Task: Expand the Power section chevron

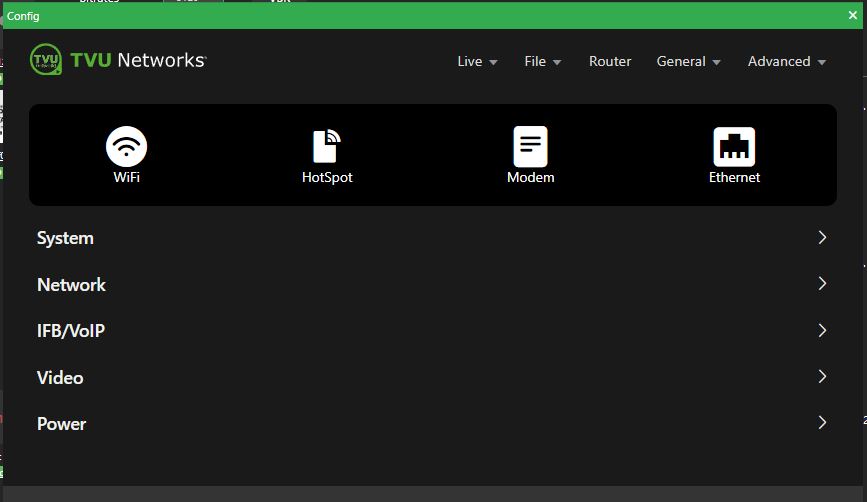Action: pos(822,423)
